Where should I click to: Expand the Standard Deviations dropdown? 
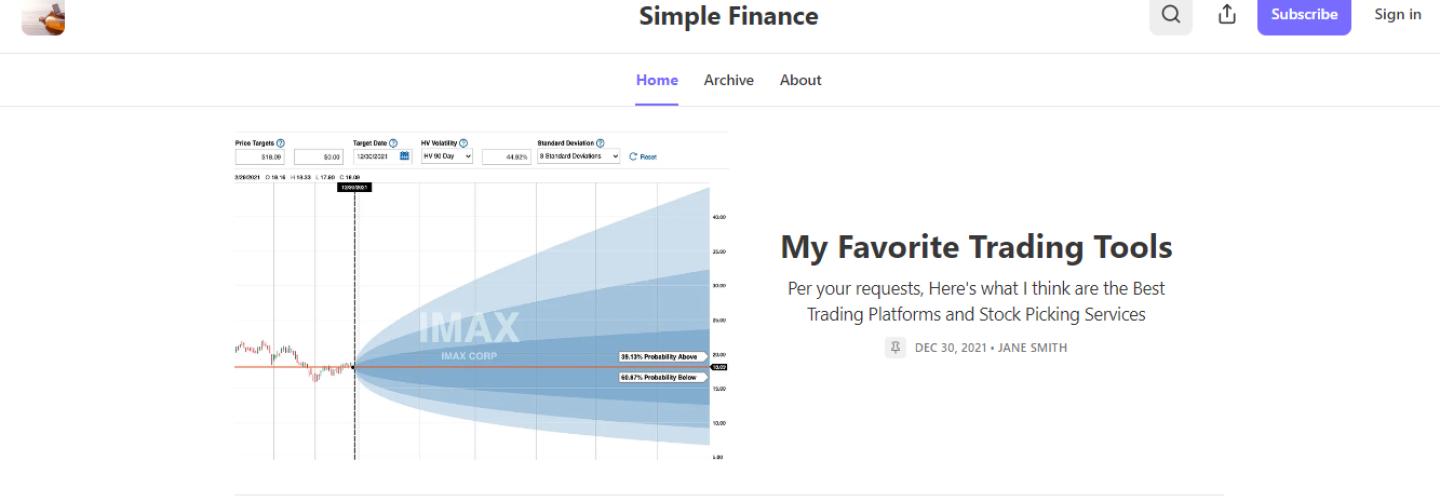click(x=579, y=156)
